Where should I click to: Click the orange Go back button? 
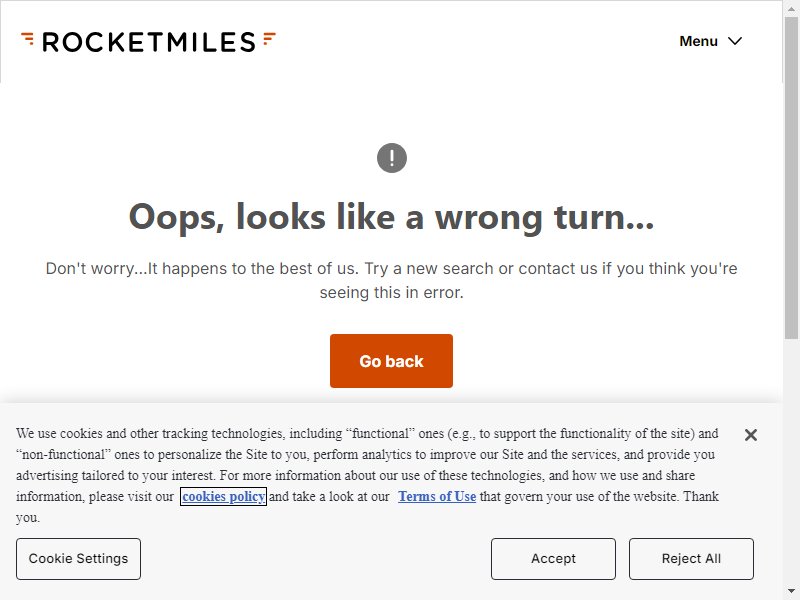pos(391,361)
